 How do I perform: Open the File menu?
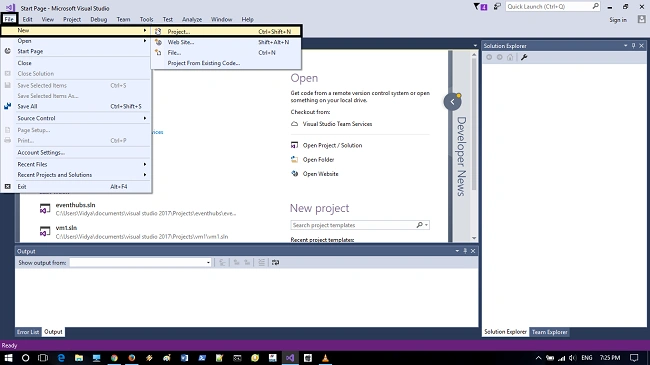tap(9, 19)
